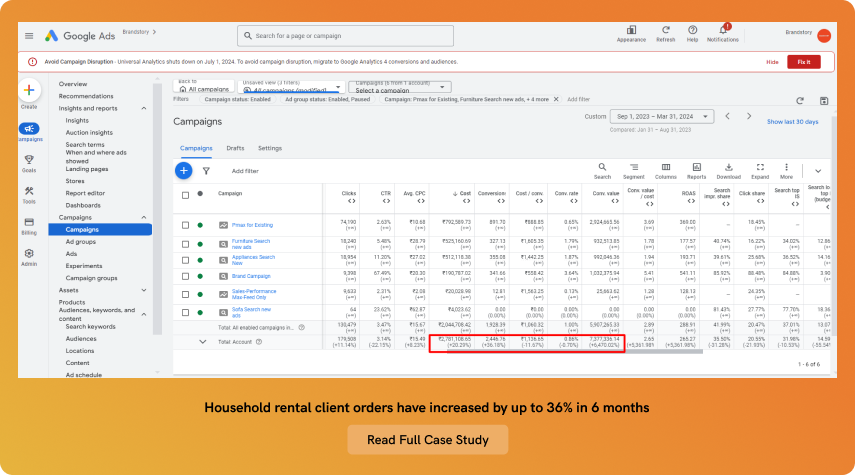Open the All campaigns view dropdown
Viewport: 855px width, 475px height.
[x=291, y=87]
